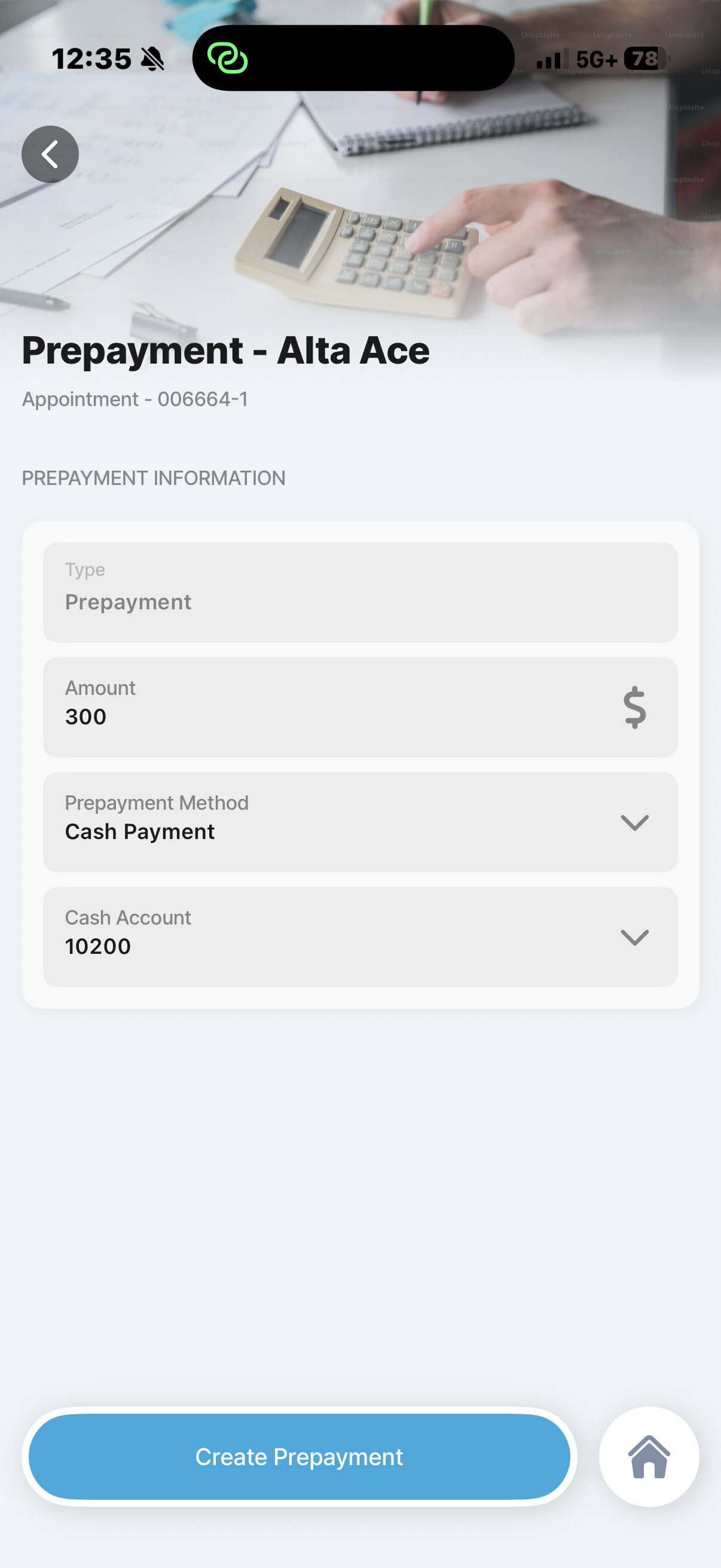Tap the back arrow button
The width and height of the screenshot is (721, 1568).
(x=50, y=155)
